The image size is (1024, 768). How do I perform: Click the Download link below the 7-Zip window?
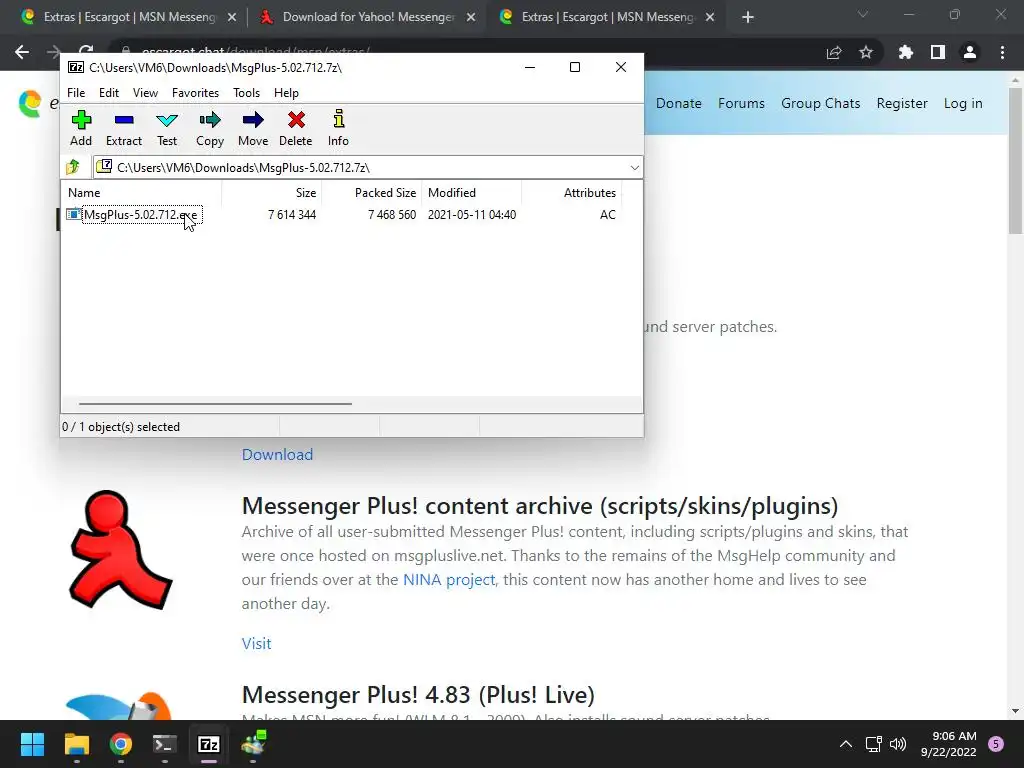278,455
